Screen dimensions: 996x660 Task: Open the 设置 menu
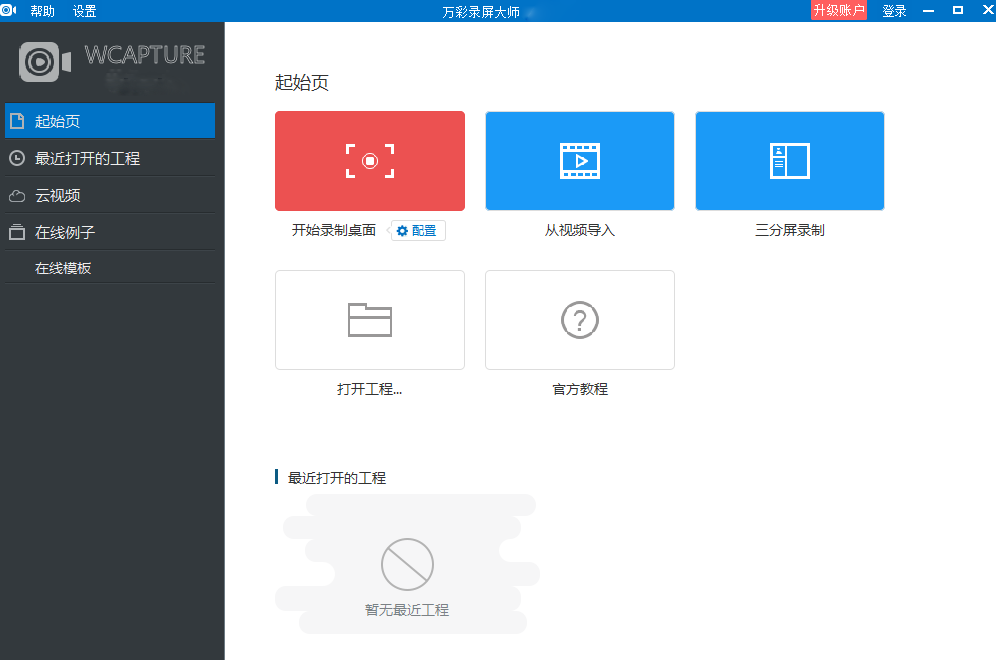click(x=84, y=11)
